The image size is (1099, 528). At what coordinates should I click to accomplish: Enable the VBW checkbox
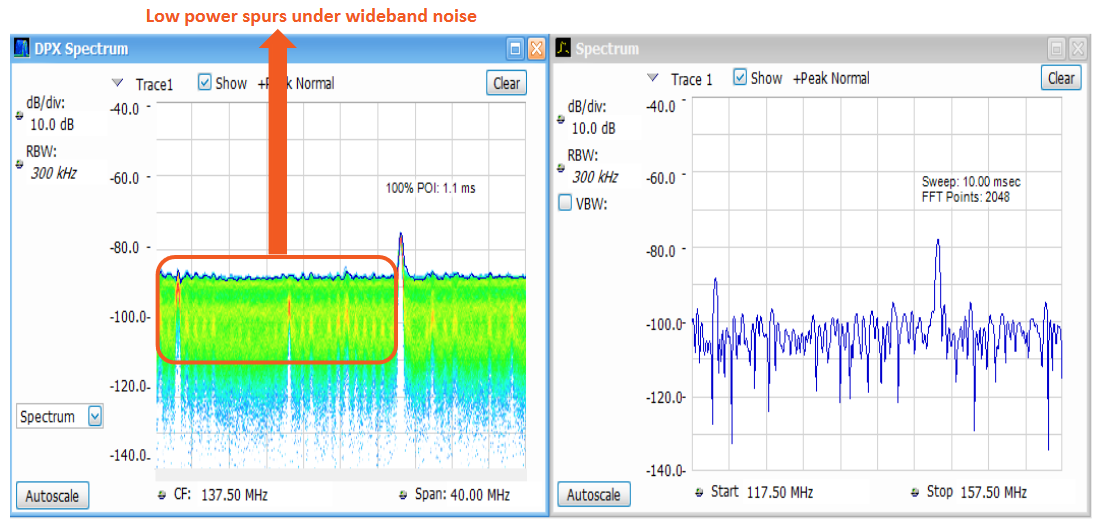pos(565,203)
